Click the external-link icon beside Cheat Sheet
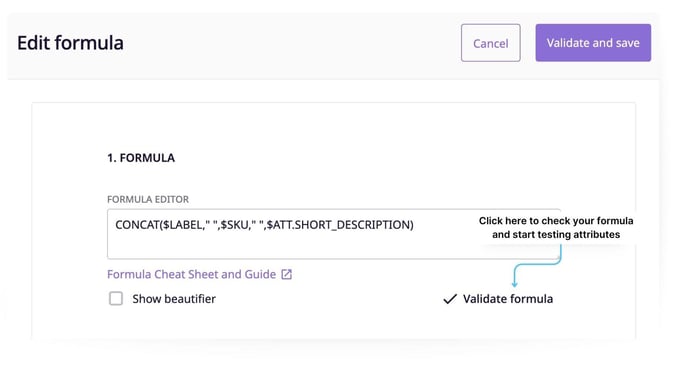 pyautogui.click(x=287, y=274)
